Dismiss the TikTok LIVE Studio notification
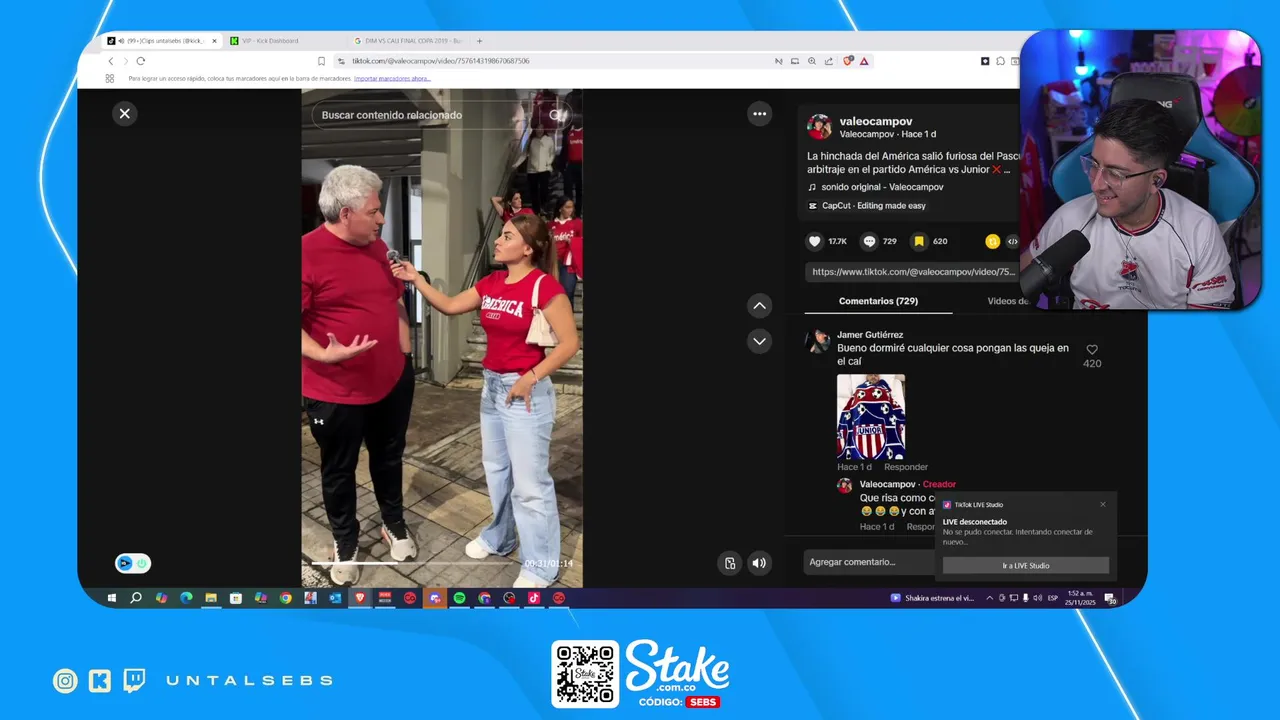 coord(1103,504)
